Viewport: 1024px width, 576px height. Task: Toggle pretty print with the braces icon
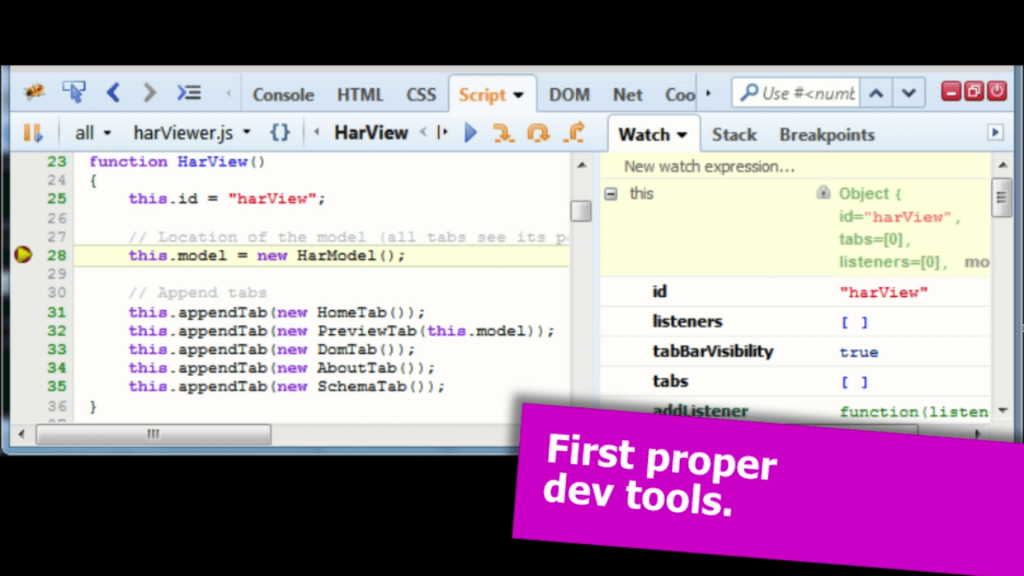[x=280, y=133]
